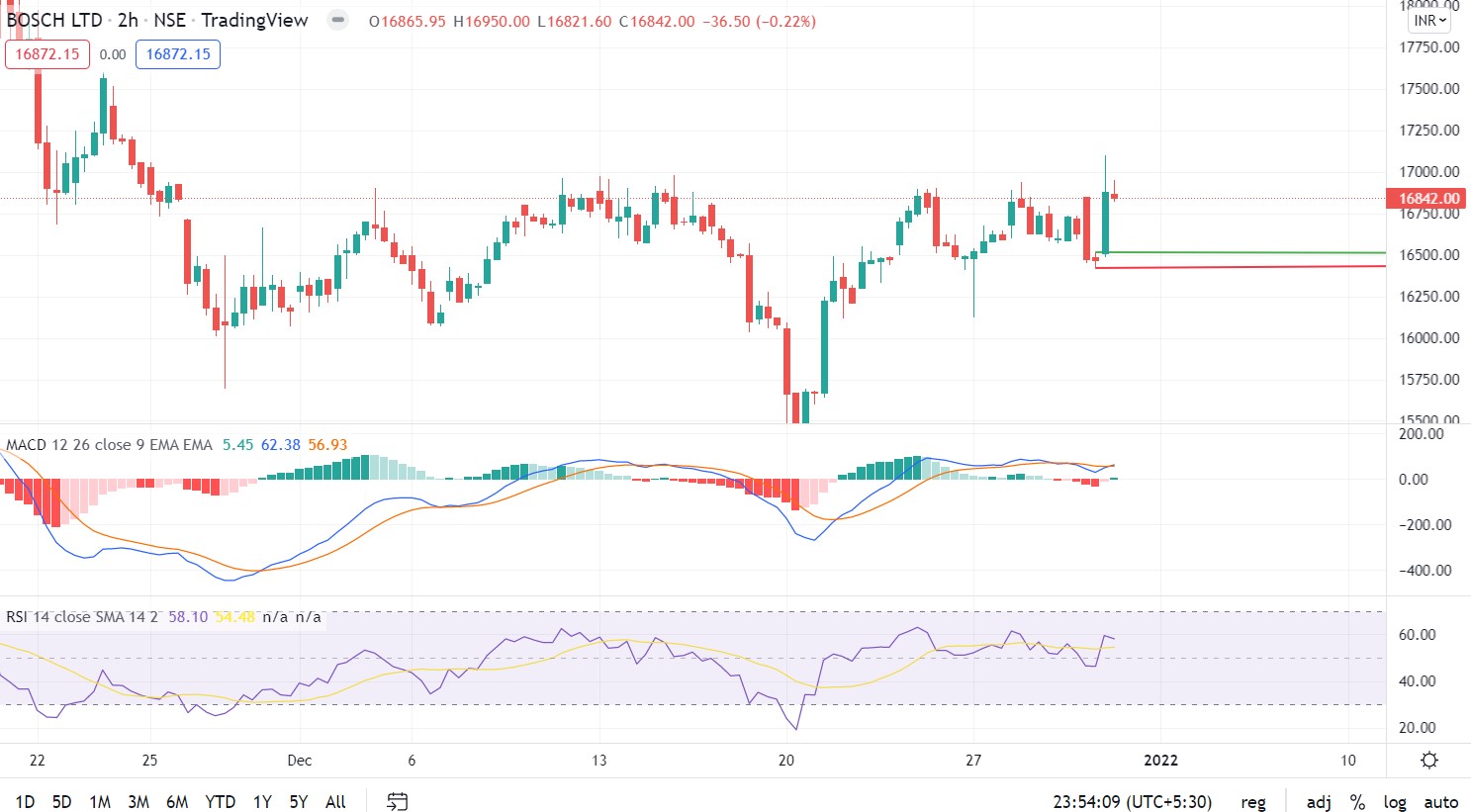The height and width of the screenshot is (812, 1471).
Task: Select the 1D time range
Action: tap(25, 802)
